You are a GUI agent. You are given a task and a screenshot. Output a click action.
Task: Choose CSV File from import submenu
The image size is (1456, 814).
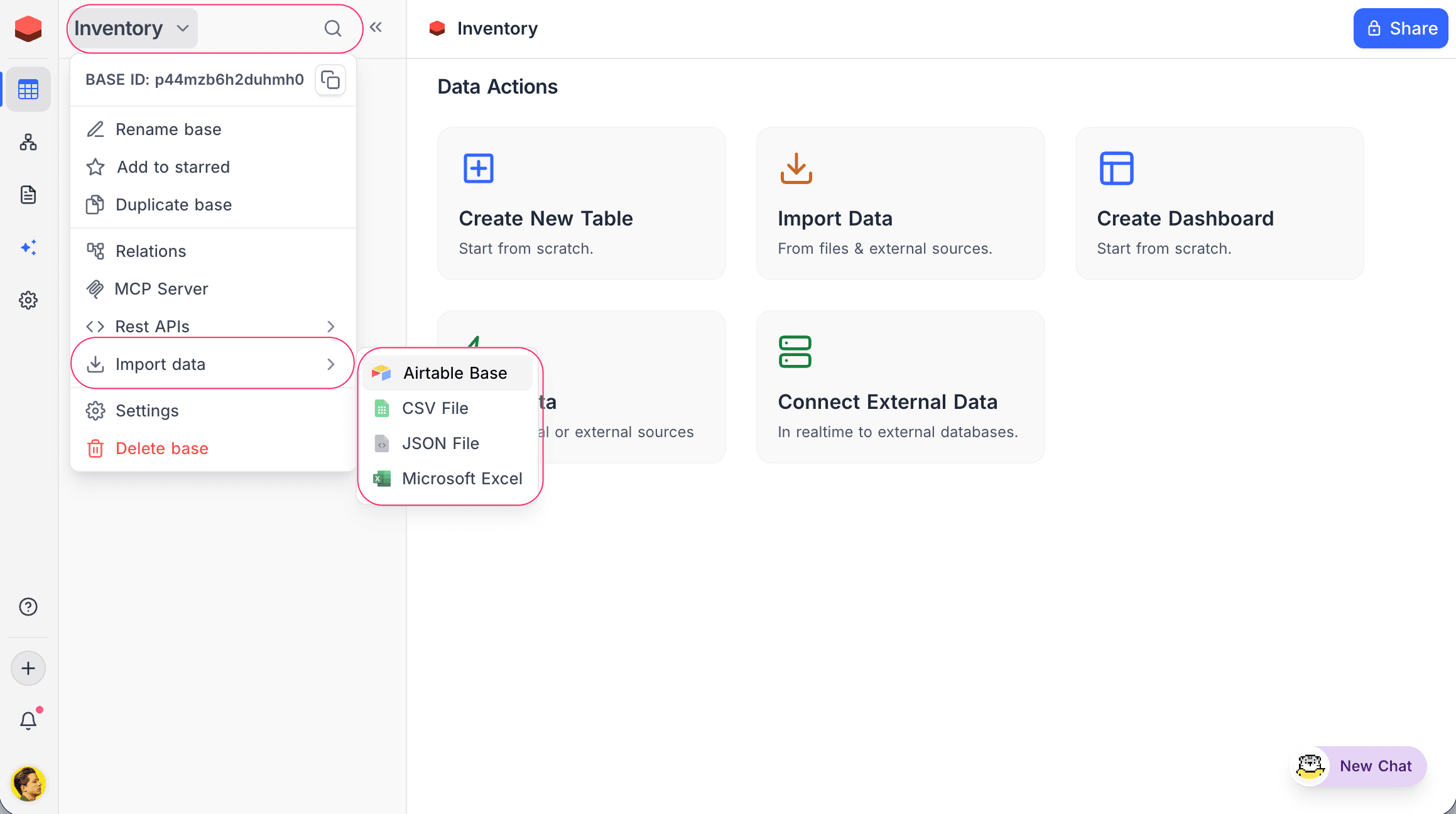[x=435, y=408]
